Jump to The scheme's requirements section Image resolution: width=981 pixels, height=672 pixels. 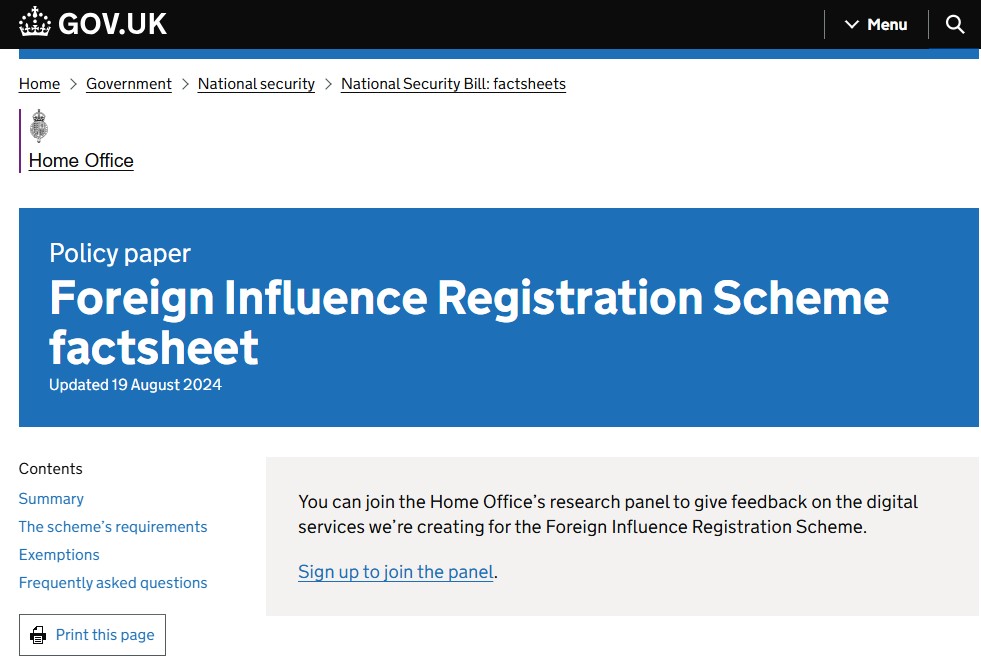(113, 527)
